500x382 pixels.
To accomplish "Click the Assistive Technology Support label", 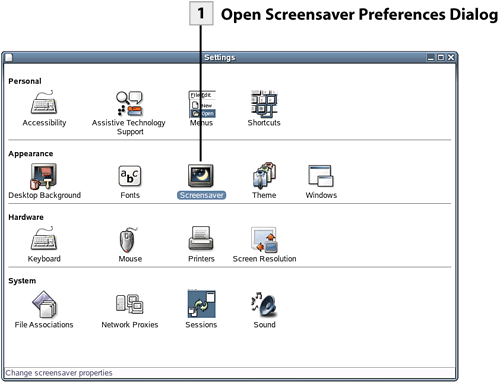I will click(129, 127).
